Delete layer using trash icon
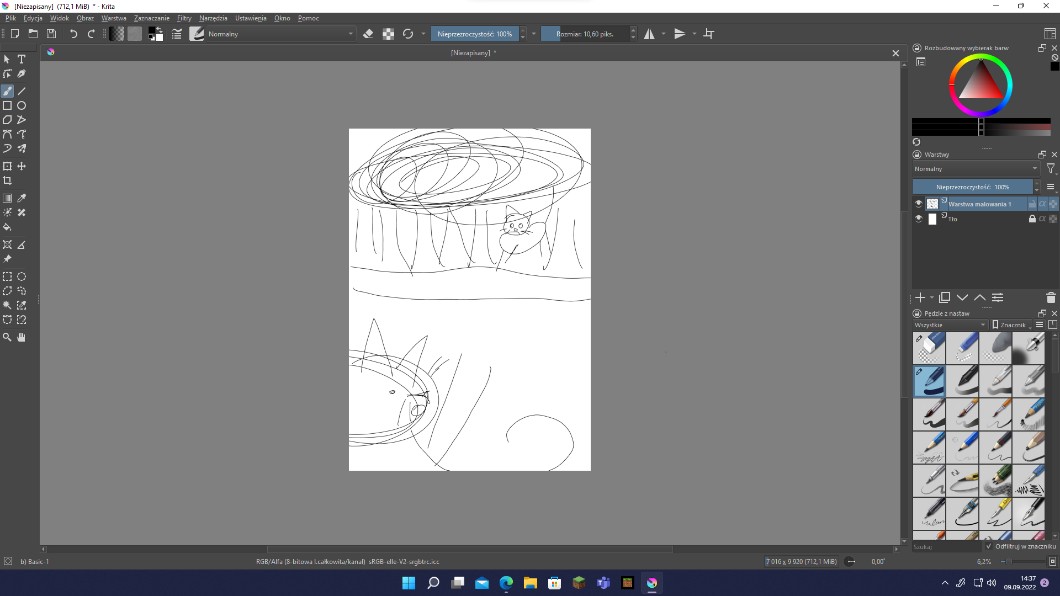This screenshot has height=596, width=1060. click(x=1050, y=298)
